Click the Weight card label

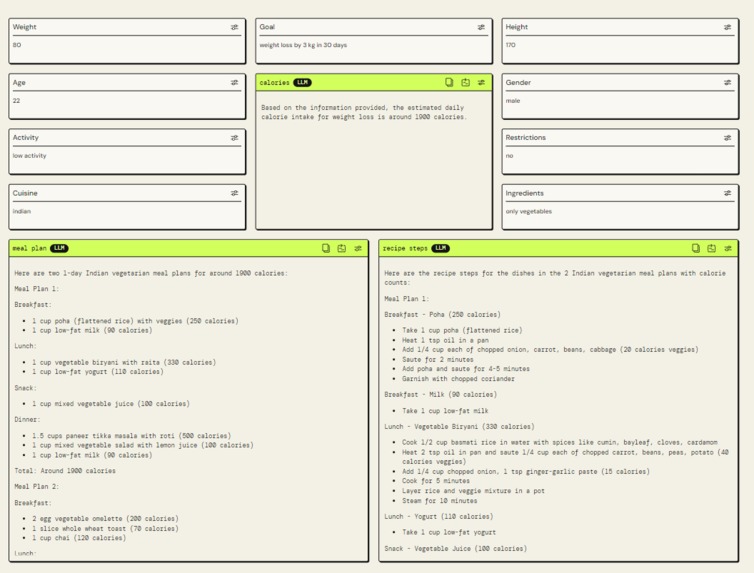[x=25, y=27]
